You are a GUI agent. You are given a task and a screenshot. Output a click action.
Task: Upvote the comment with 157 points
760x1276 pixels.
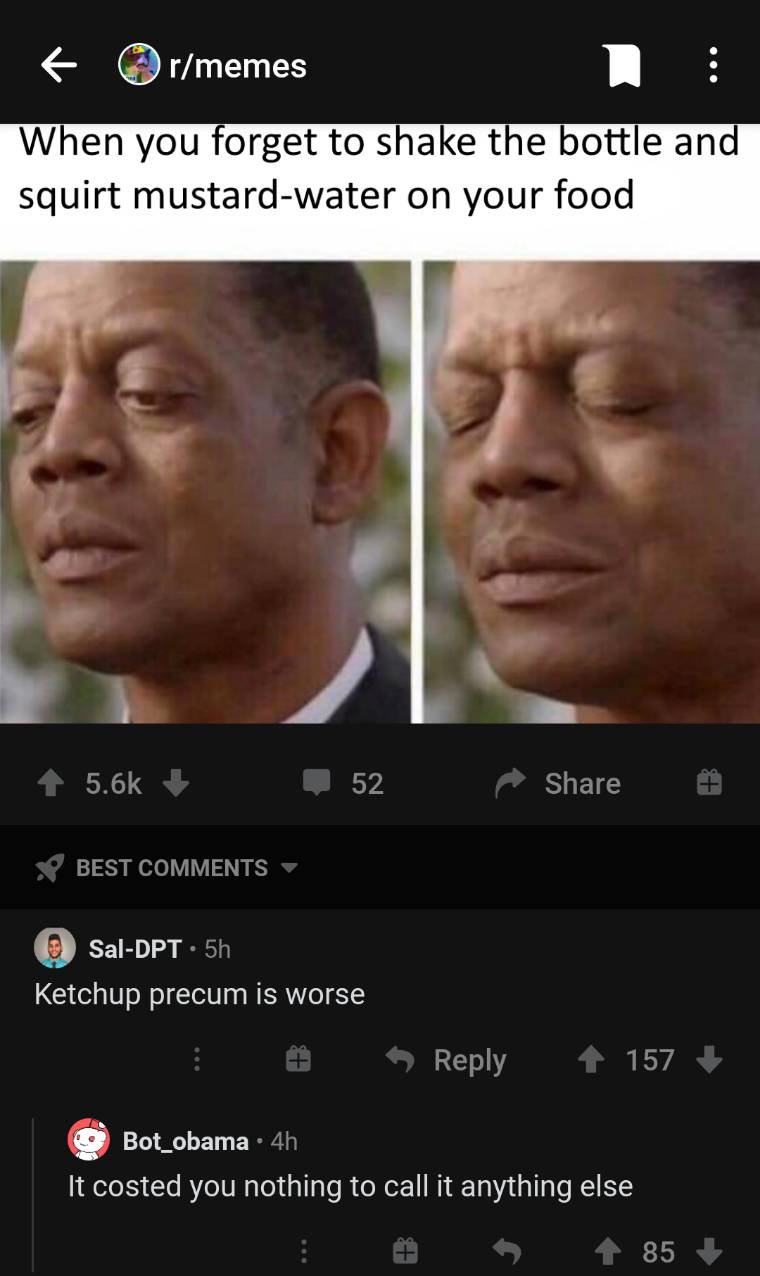click(x=590, y=1059)
